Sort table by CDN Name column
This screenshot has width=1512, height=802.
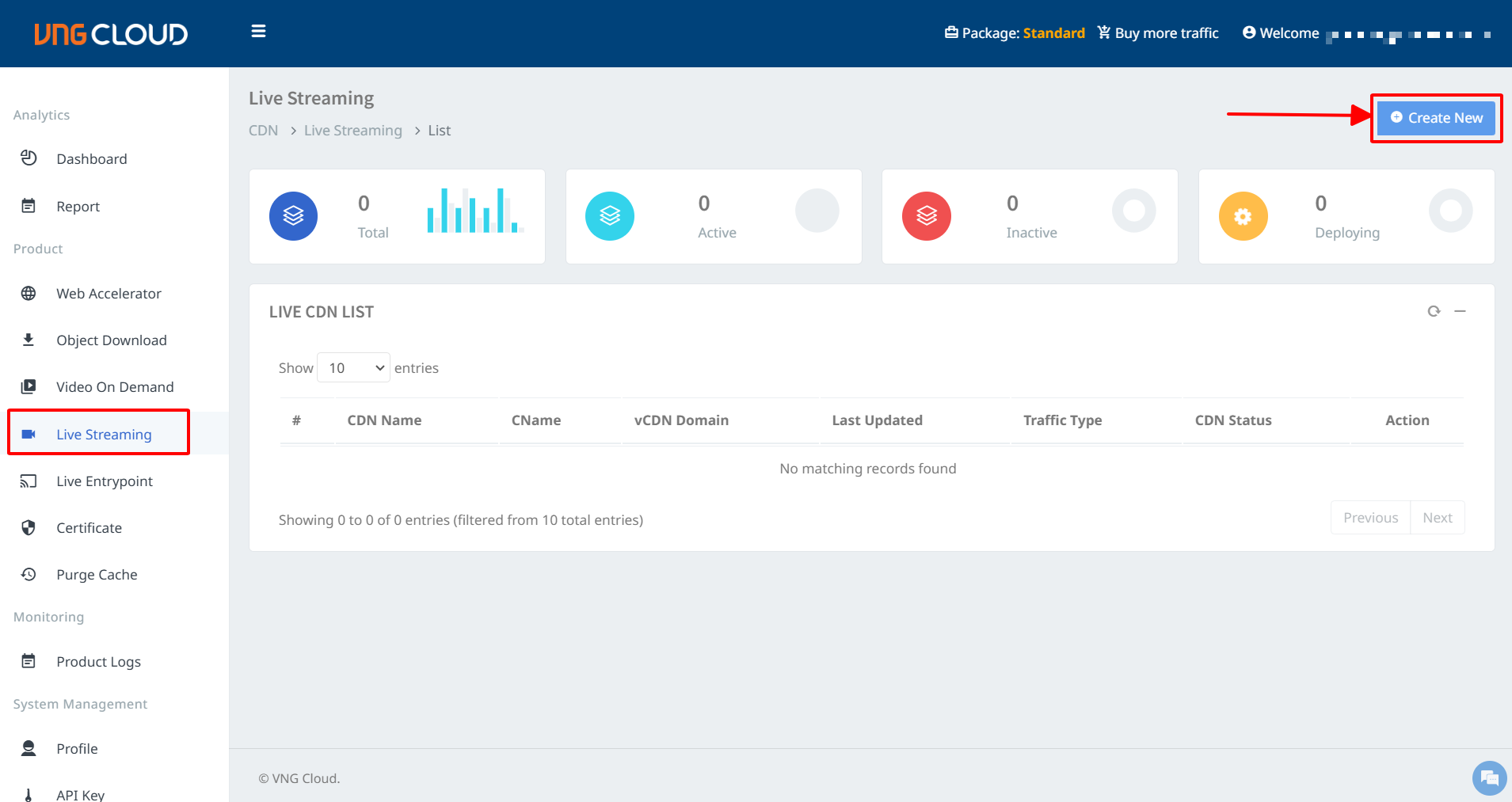click(384, 420)
